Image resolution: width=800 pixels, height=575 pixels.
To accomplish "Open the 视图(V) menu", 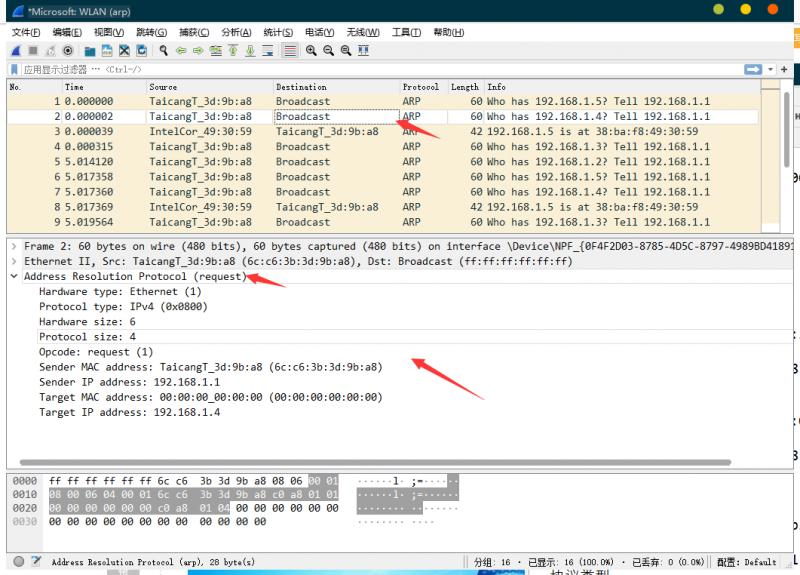I will click(x=109, y=32).
